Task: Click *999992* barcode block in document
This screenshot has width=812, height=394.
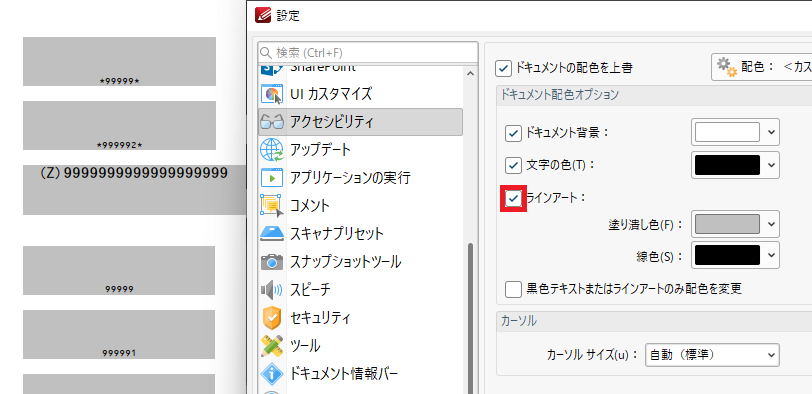Action: [119, 125]
